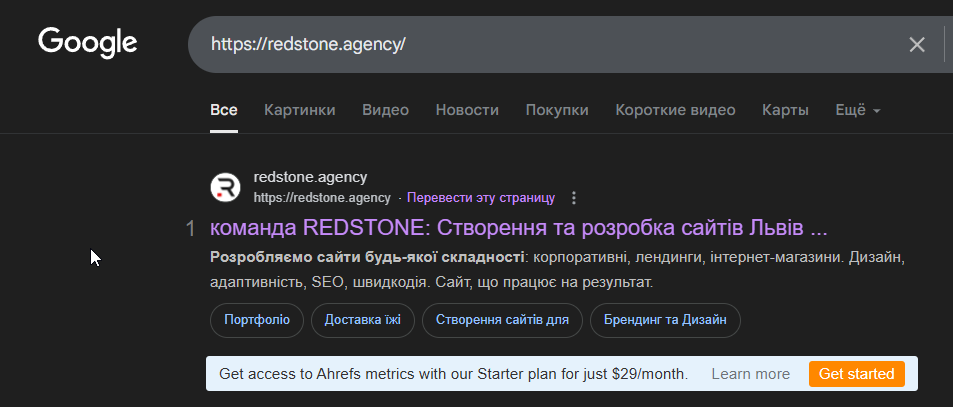The width and height of the screenshot is (953, 407).
Task: Click Перевести эту страницу link
Action: click(481, 198)
